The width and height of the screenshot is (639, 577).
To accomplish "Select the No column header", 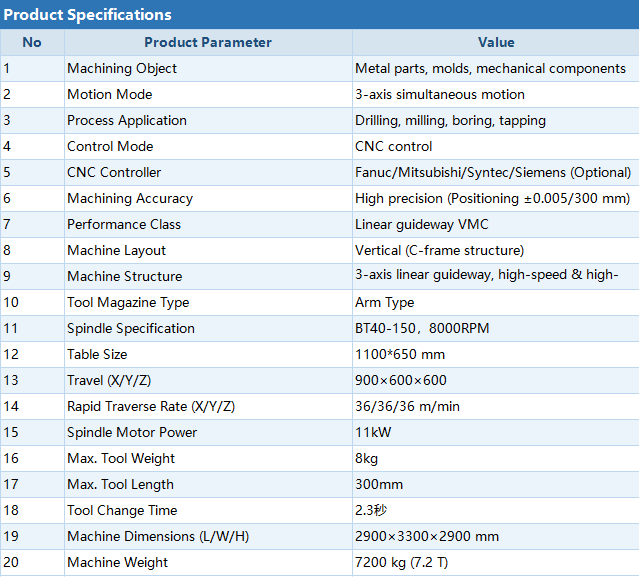I will [32, 42].
